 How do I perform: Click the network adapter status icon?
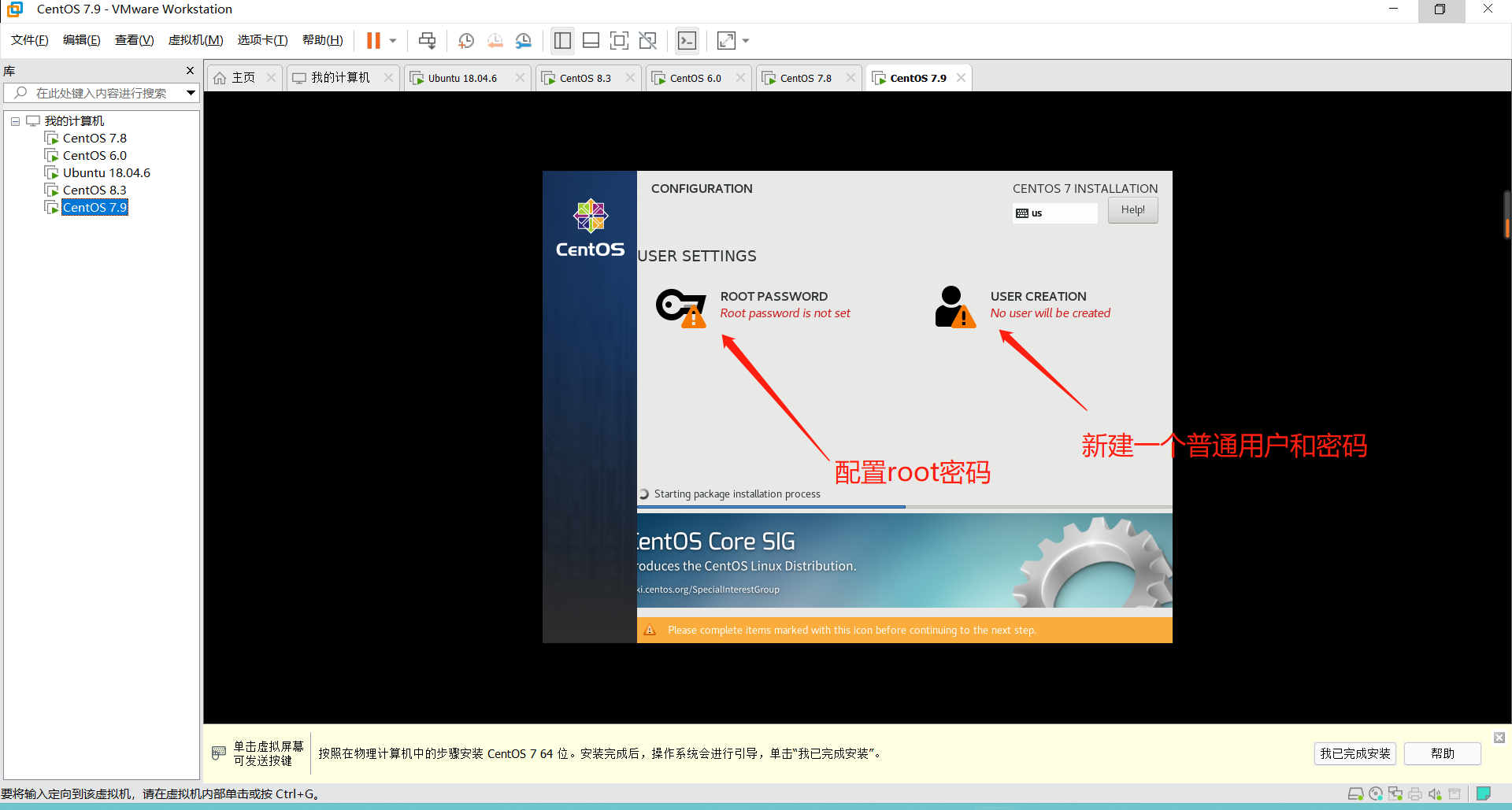coord(1395,793)
